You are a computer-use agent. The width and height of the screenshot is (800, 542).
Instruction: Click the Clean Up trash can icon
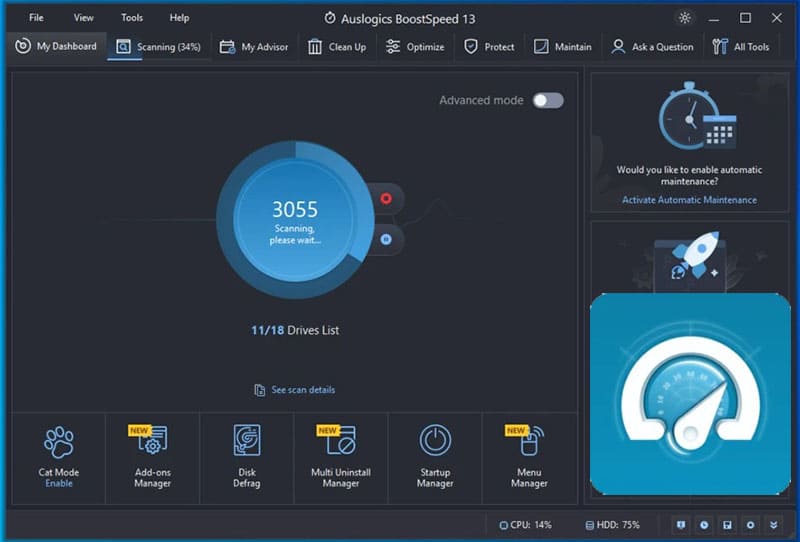click(315, 47)
